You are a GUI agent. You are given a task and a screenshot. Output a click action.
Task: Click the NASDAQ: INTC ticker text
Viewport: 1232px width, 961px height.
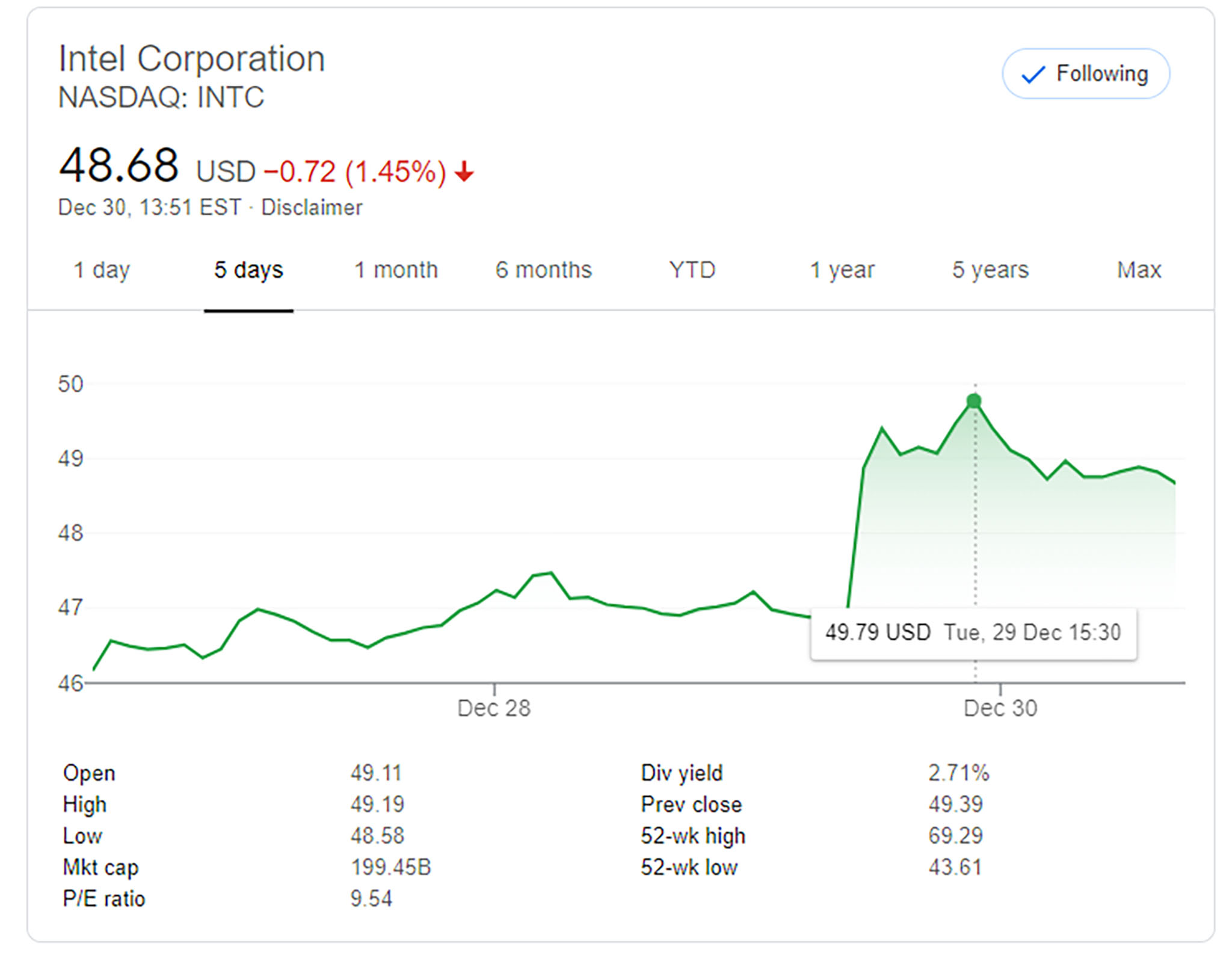(161, 97)
